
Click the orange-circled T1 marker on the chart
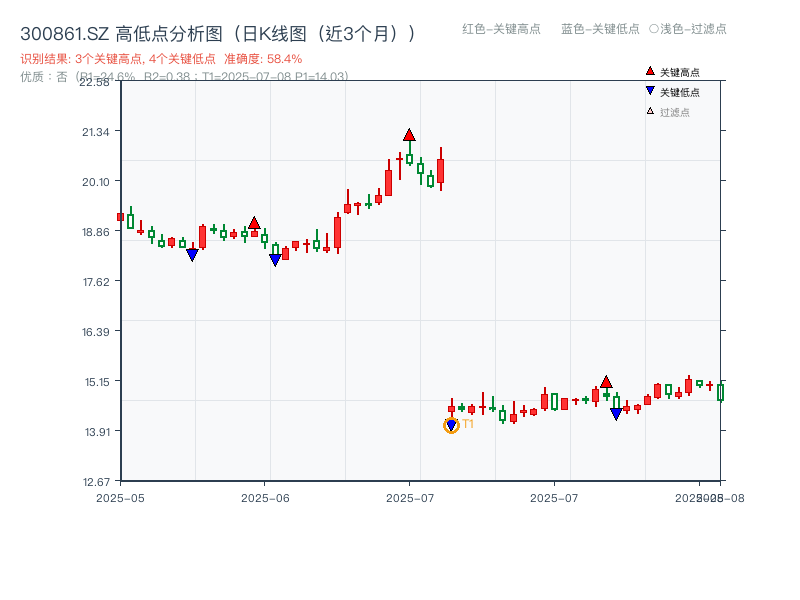point(450,424)
